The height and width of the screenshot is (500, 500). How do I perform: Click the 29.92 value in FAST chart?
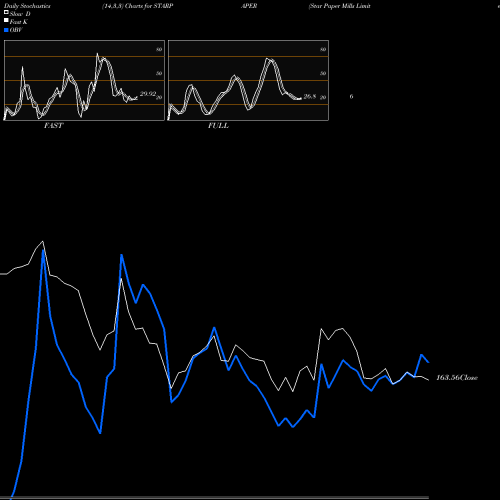[148, 94]
